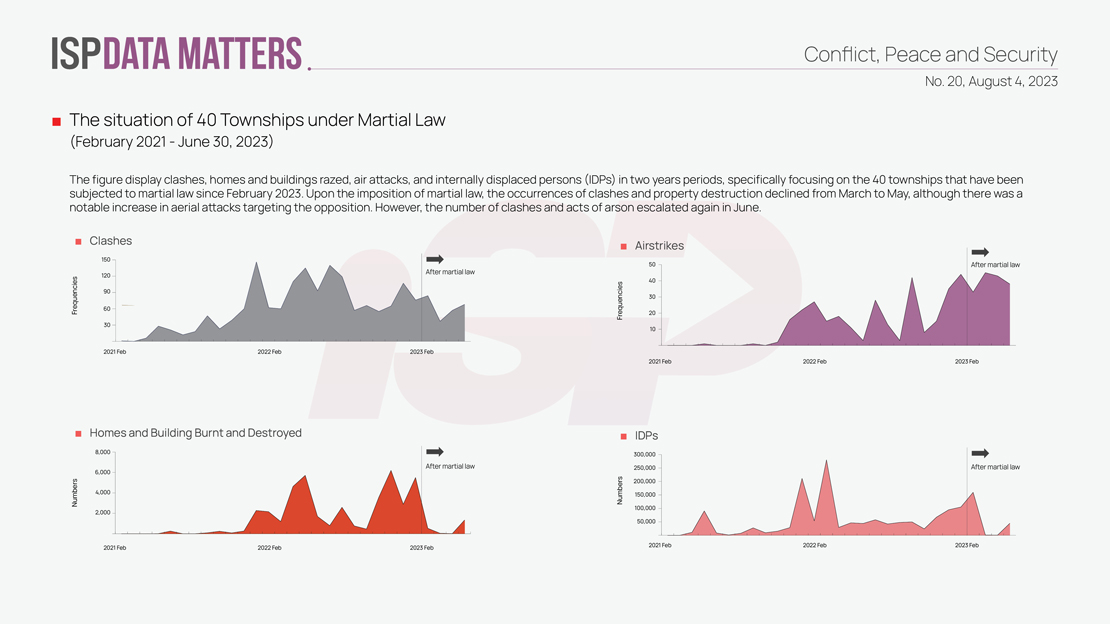
Task: Click the ISP Data Matters logo
Action: click(176, 54)
